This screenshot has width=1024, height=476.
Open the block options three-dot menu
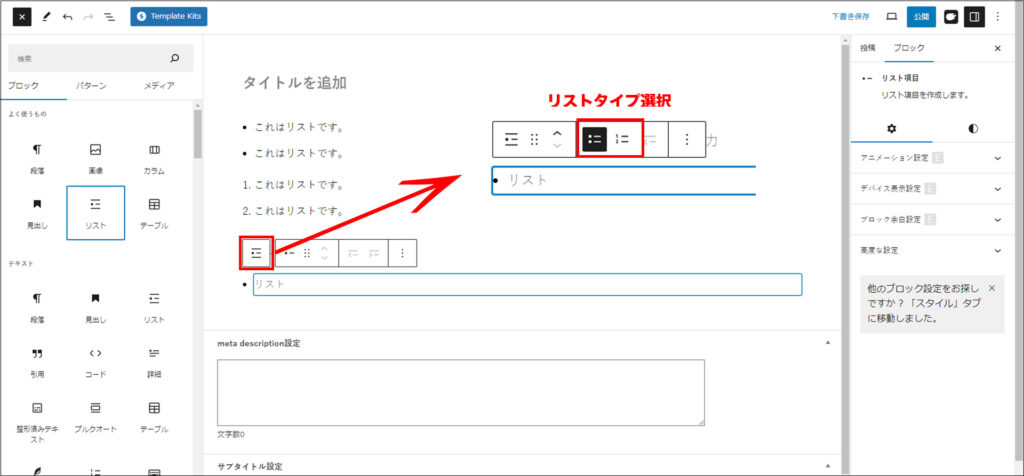coord(402,253)
